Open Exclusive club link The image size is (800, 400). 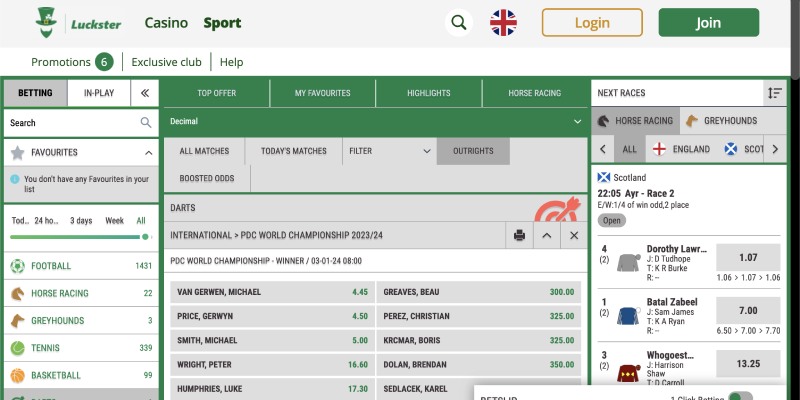(x=166, y=62)
